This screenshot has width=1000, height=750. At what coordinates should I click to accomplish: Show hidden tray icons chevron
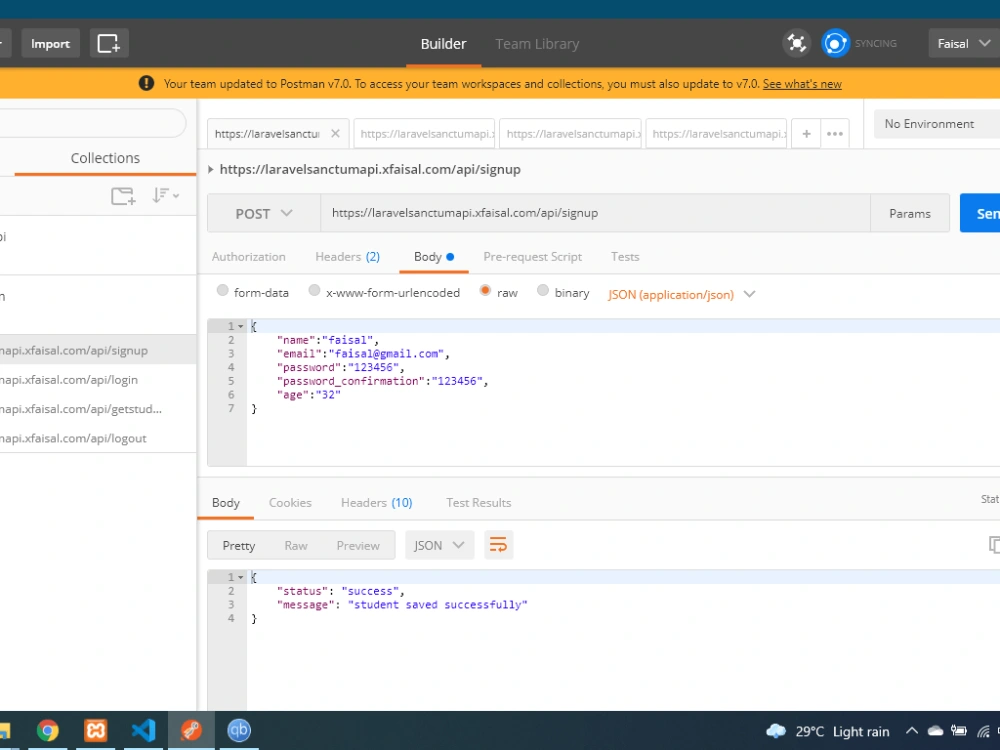tap(912, 731)
